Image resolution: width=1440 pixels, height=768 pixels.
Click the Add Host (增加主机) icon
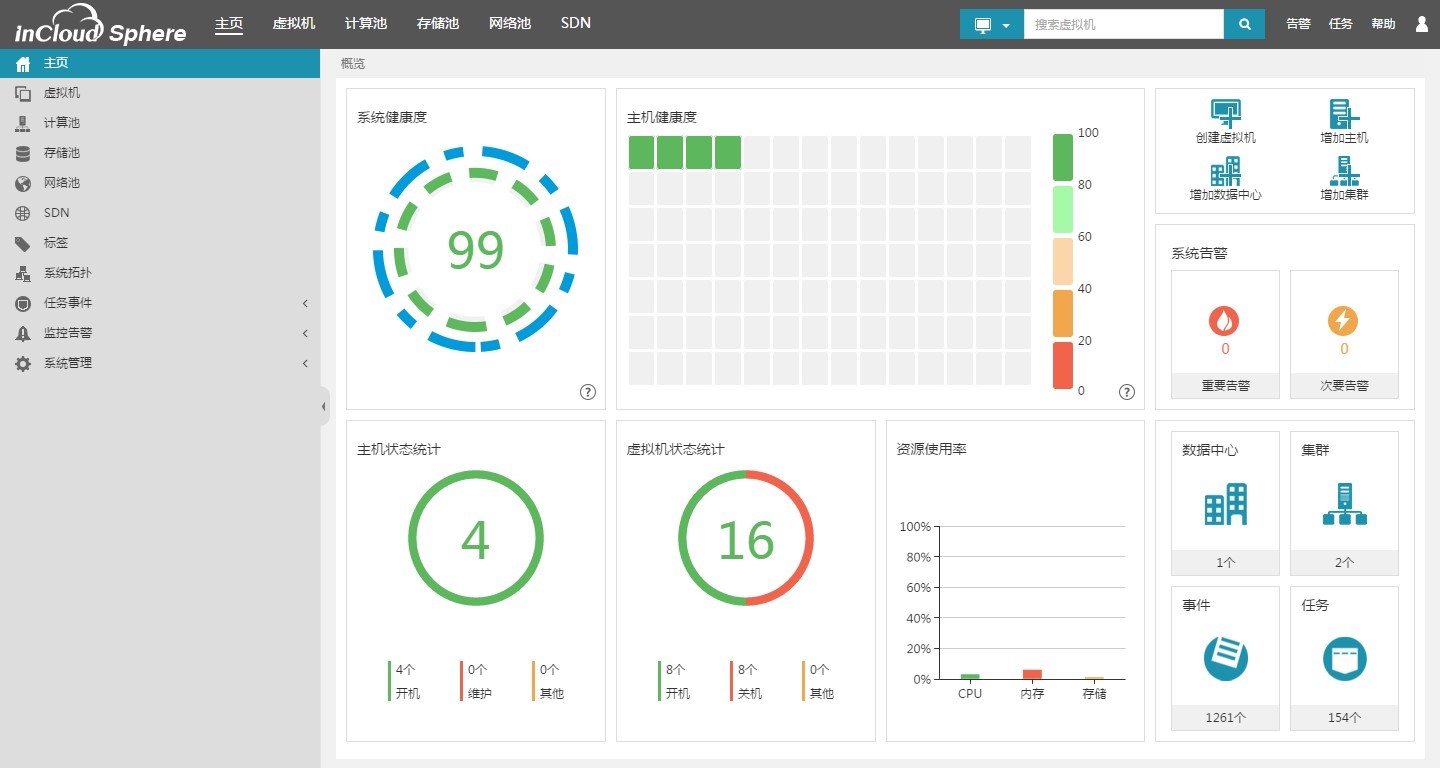tap(1344, 114)
